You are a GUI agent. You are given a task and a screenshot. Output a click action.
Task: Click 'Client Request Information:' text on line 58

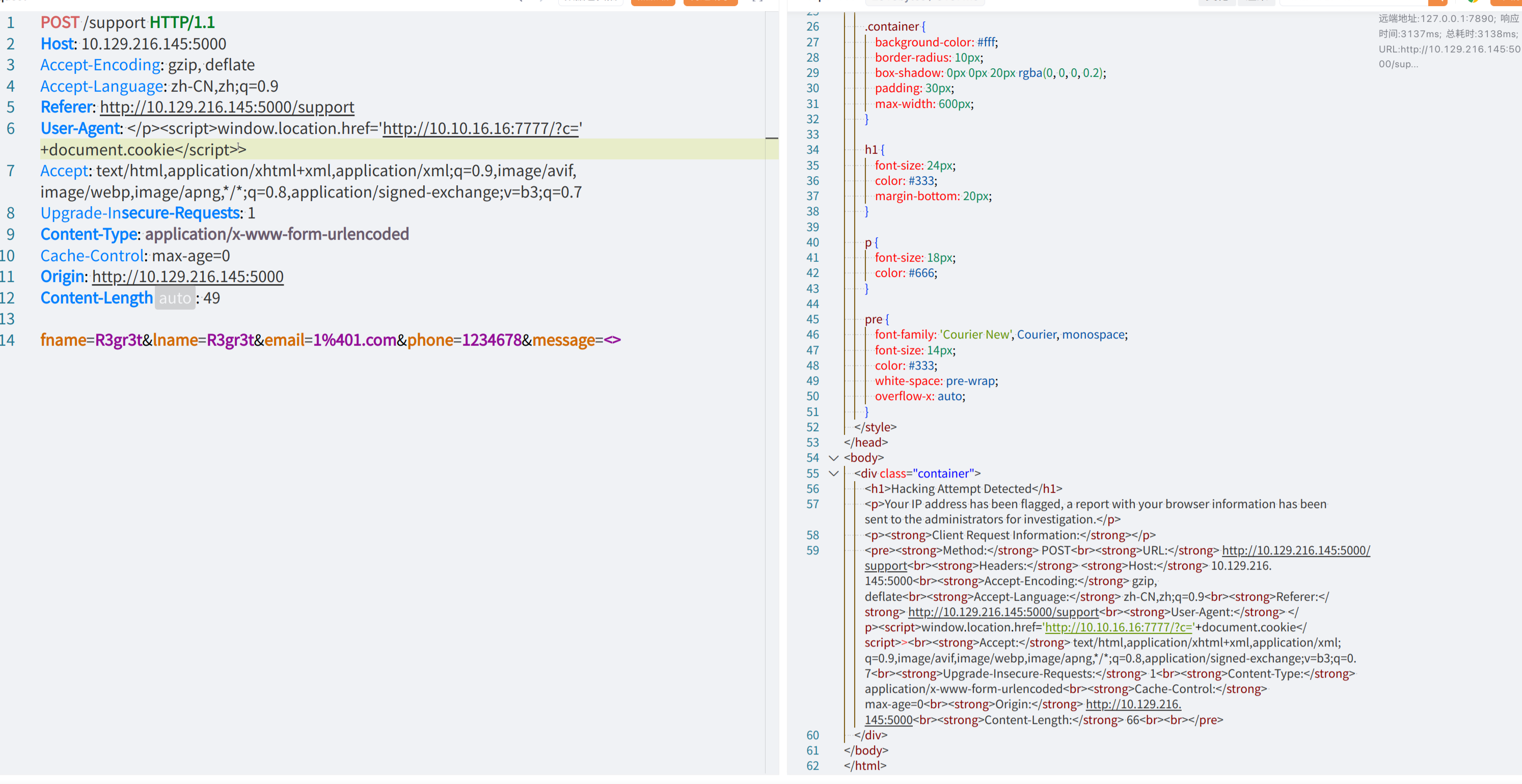tap(1005, 536)
